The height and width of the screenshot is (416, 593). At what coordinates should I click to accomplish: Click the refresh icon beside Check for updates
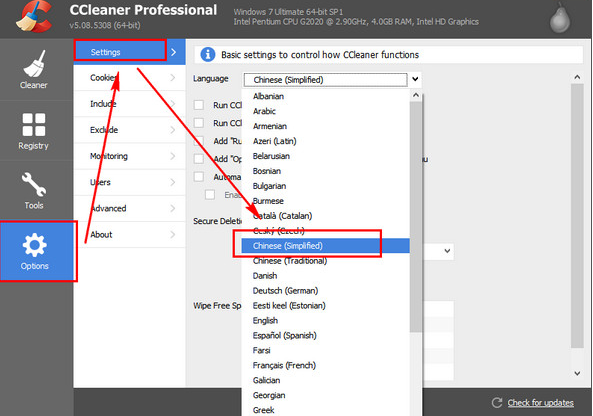tap(497, 403)
